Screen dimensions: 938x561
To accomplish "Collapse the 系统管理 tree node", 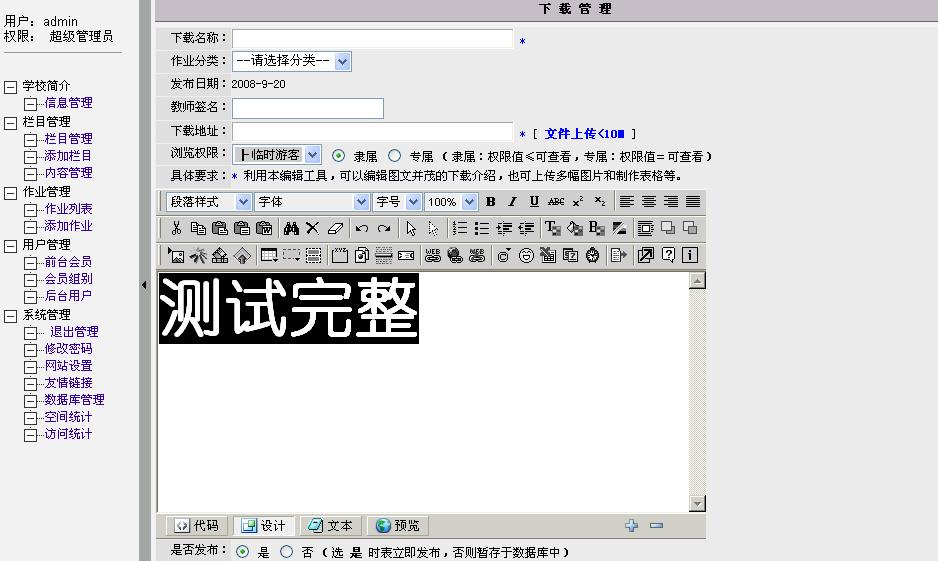I will (10, 316).
